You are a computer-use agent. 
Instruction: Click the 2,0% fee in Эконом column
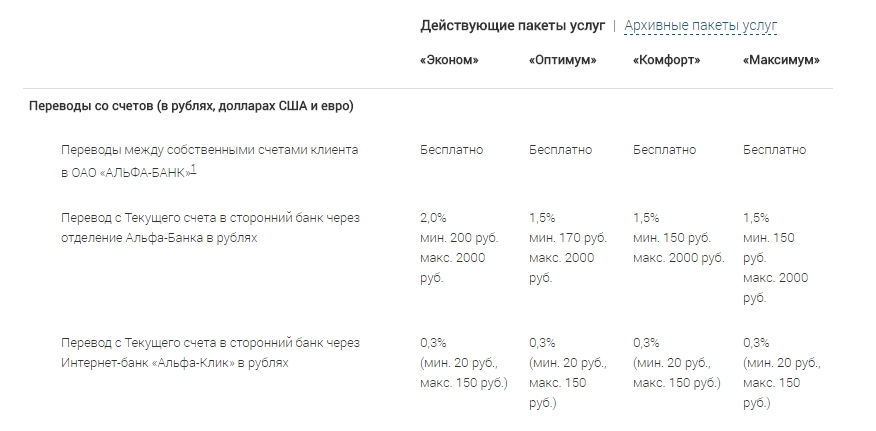pyautogui.click(x=434, y=217)
